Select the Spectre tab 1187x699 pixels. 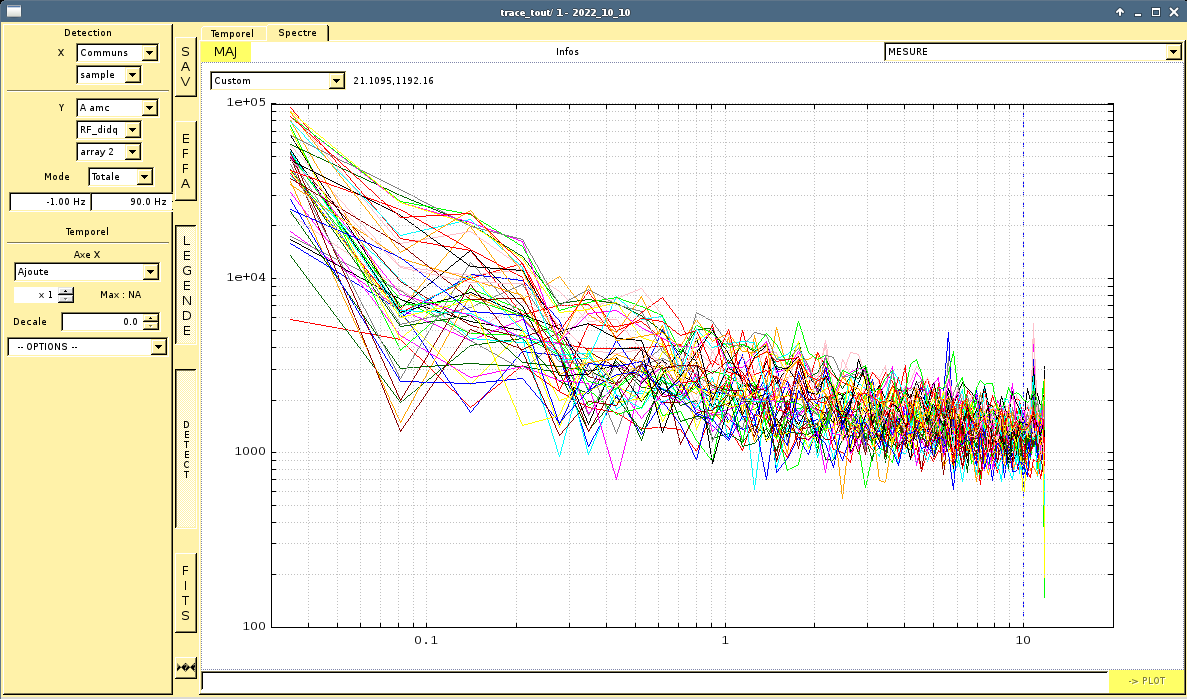[297, 33]
